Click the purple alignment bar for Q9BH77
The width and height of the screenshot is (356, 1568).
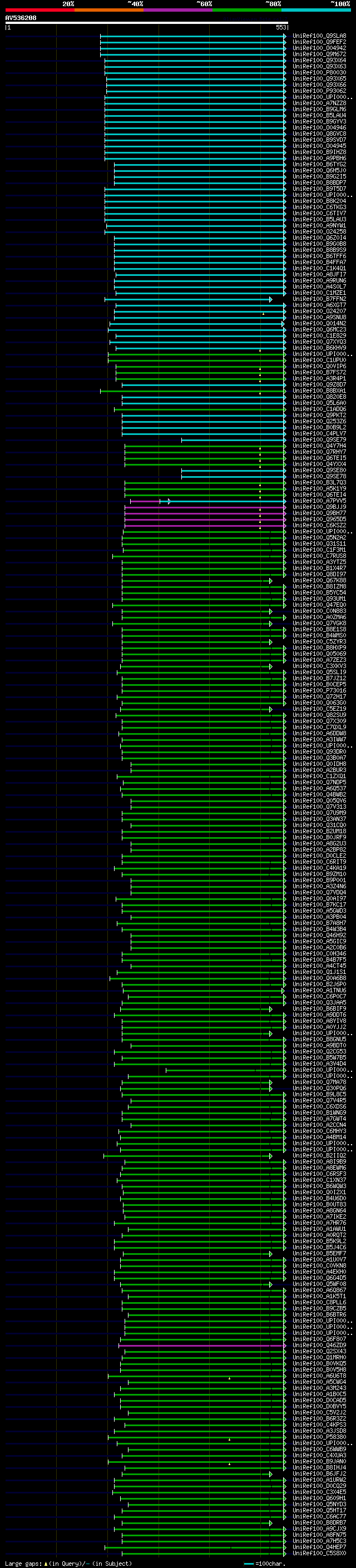tap(205, 513)
